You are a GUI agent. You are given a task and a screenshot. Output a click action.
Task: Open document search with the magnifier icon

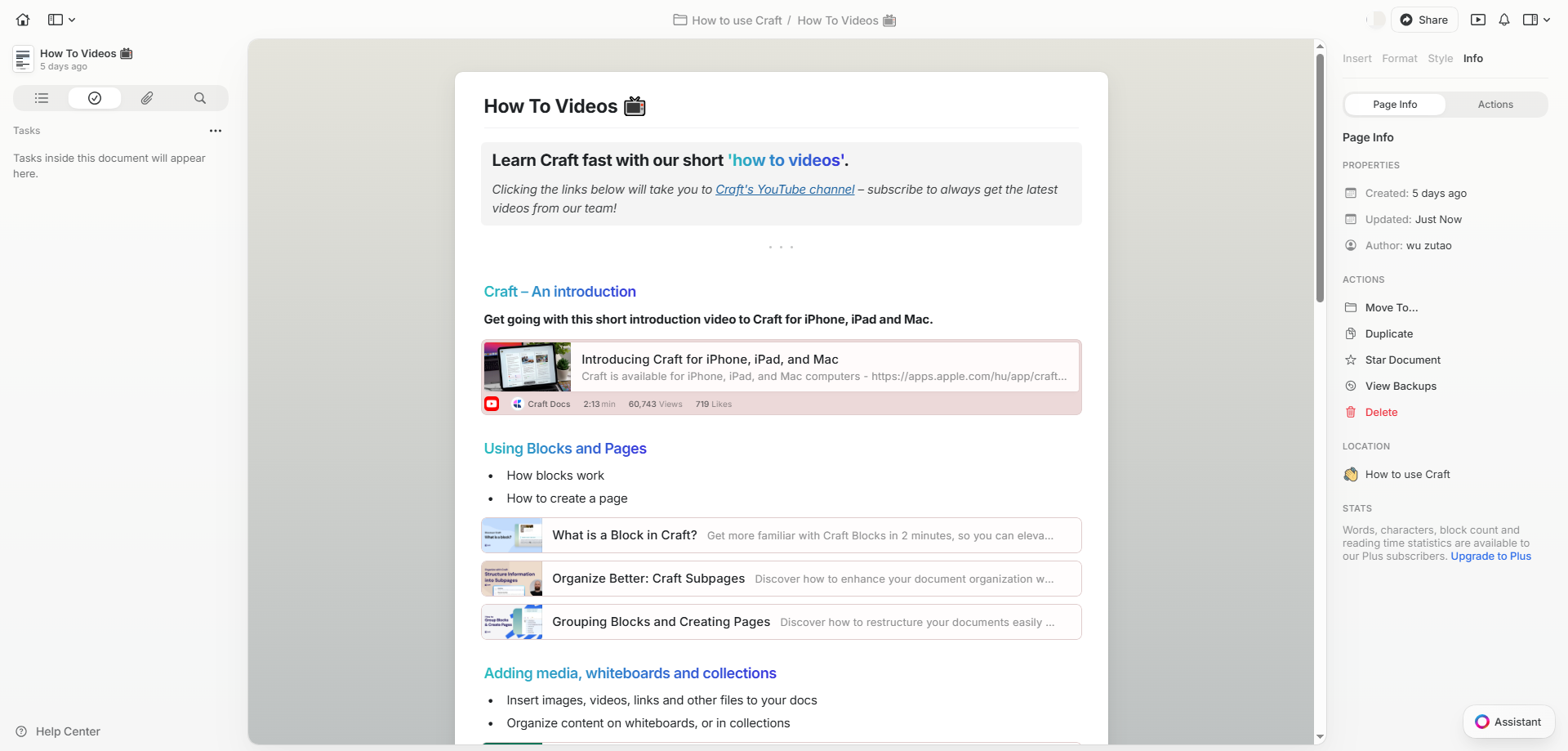199,98
